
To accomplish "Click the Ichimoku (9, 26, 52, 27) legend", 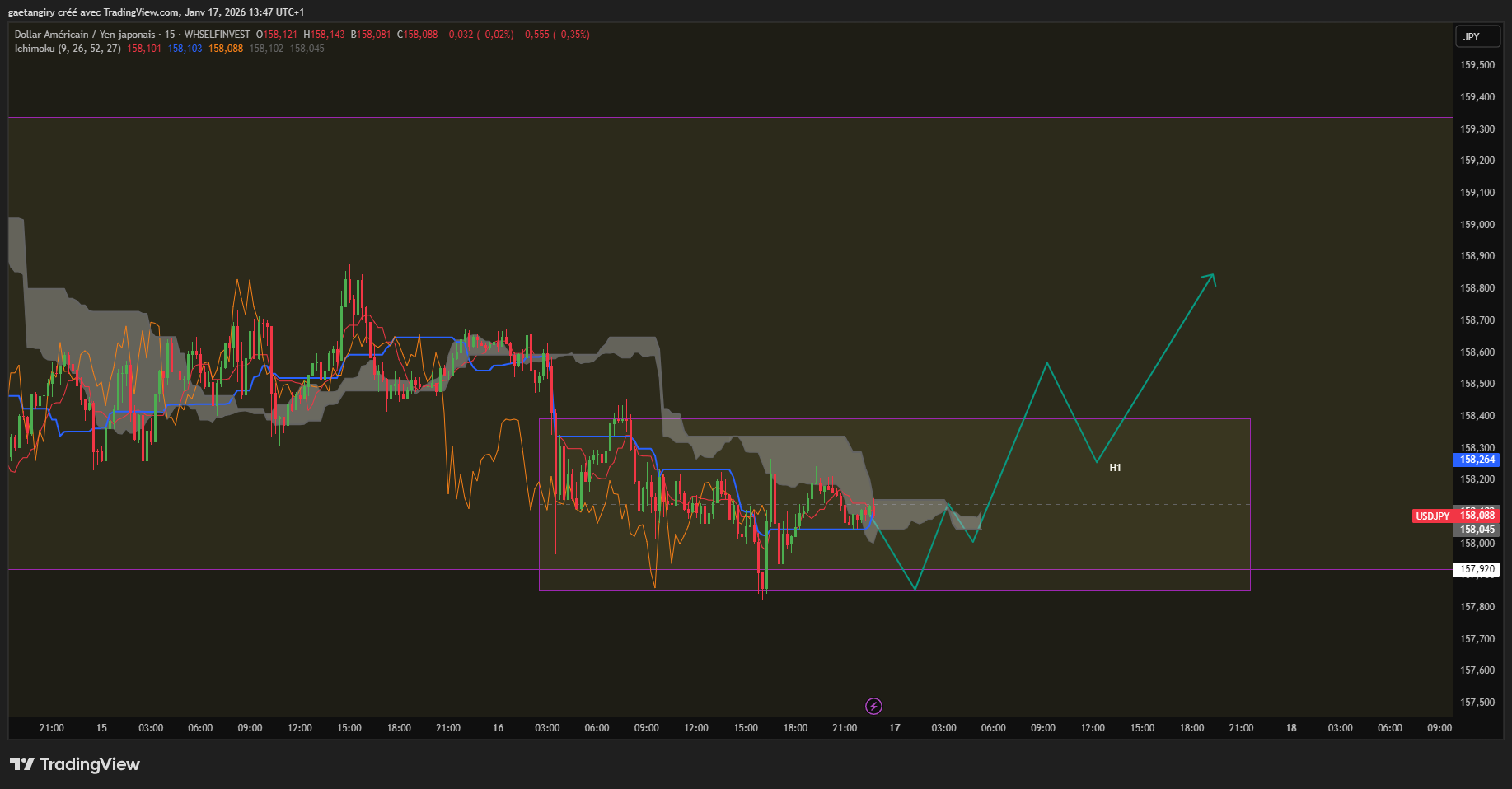I will 68,49.
